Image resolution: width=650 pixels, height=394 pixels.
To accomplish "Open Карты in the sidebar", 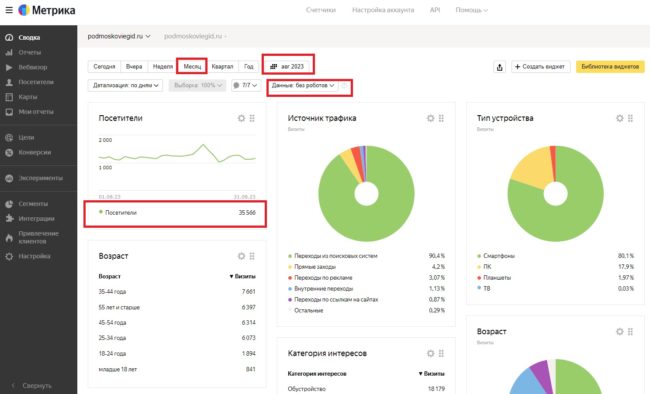I will coord(28,97).
